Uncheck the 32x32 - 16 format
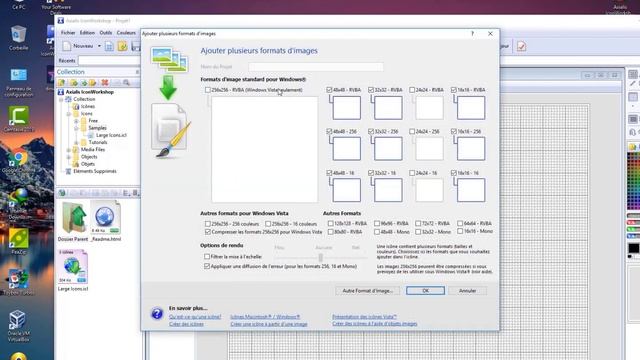This screenshot has width=640, height=360. click(371, 173)
